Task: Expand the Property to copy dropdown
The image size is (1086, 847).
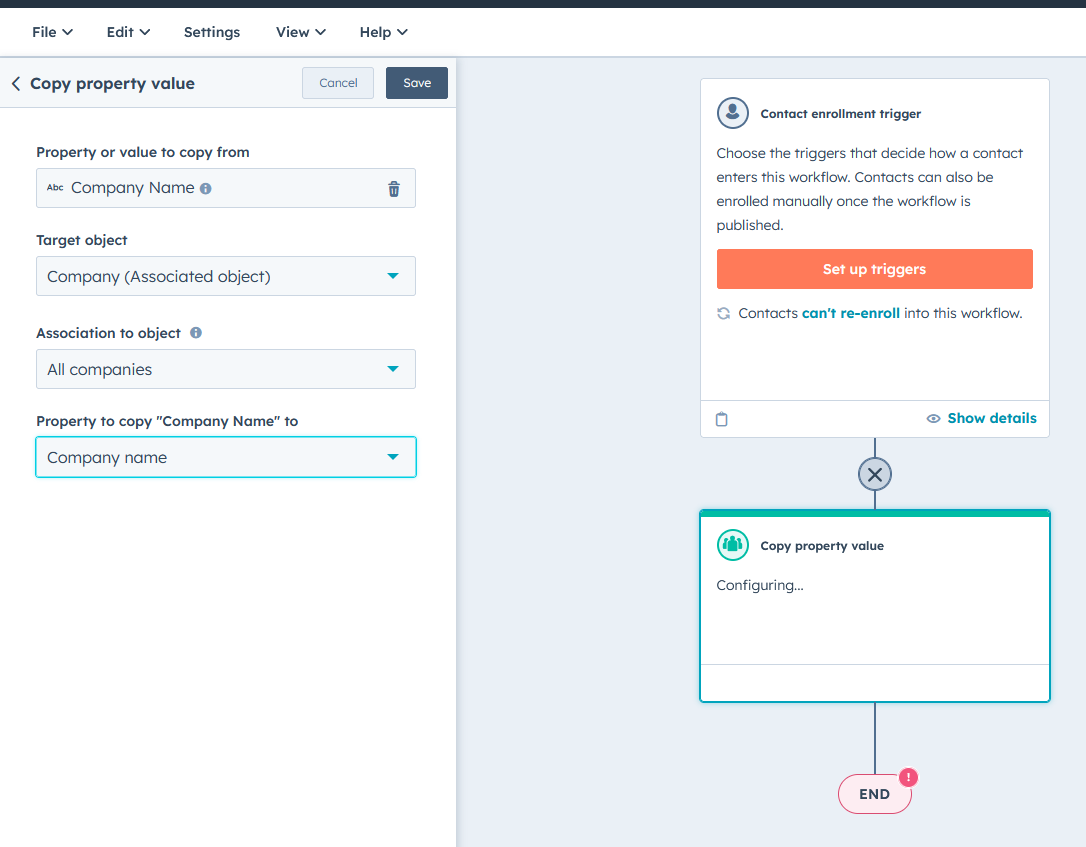Action: (393, 456)
